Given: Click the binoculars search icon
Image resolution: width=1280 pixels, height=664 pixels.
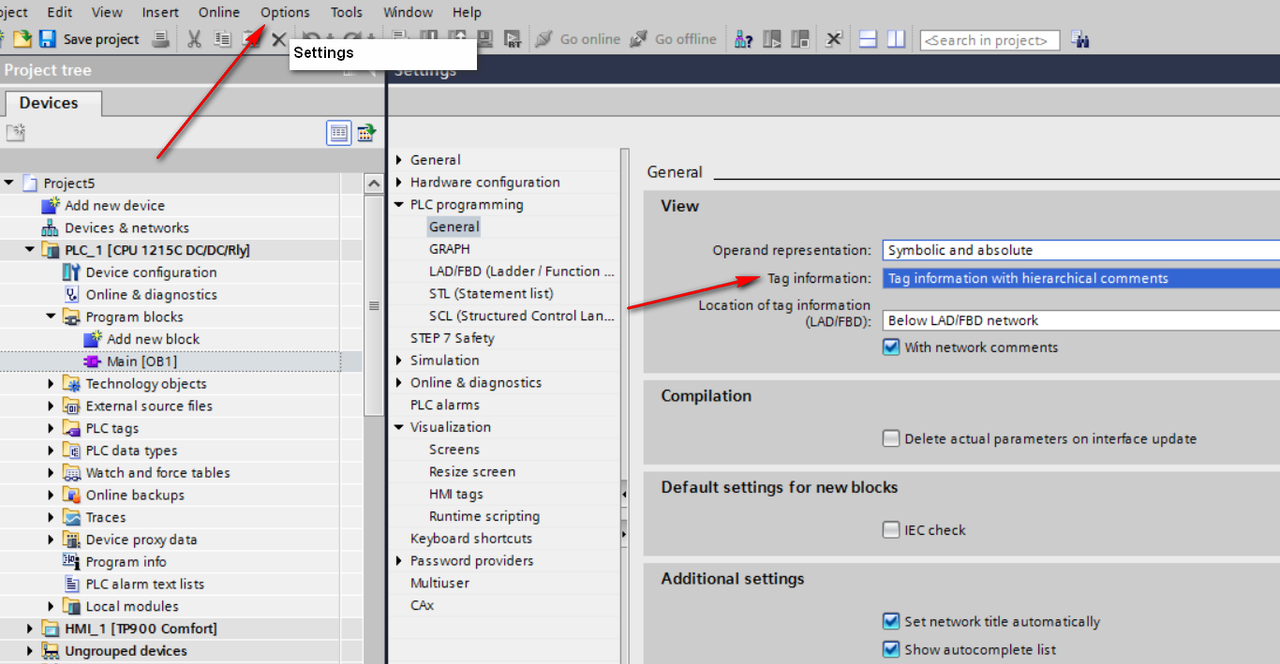Looking at the screenshot, I should click(x=1080, y=39).
